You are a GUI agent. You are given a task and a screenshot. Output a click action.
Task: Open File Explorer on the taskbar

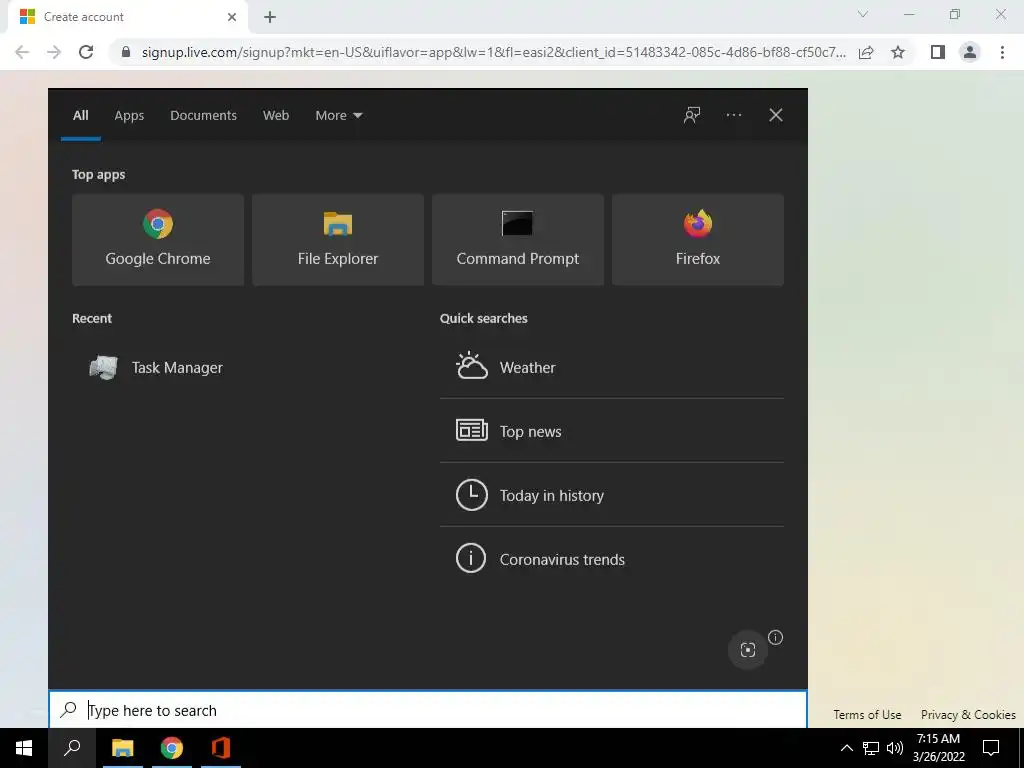click(x=122, y=748)
